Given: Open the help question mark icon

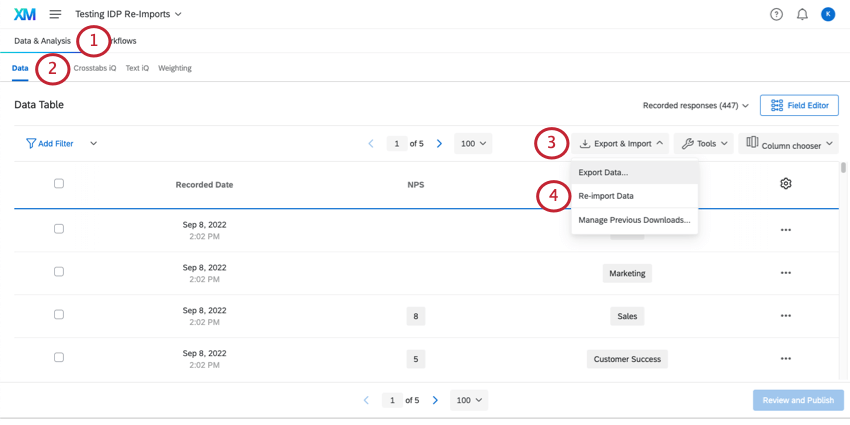Looking at the screenshot, I should pyautogui.click(x=776, y=15).
